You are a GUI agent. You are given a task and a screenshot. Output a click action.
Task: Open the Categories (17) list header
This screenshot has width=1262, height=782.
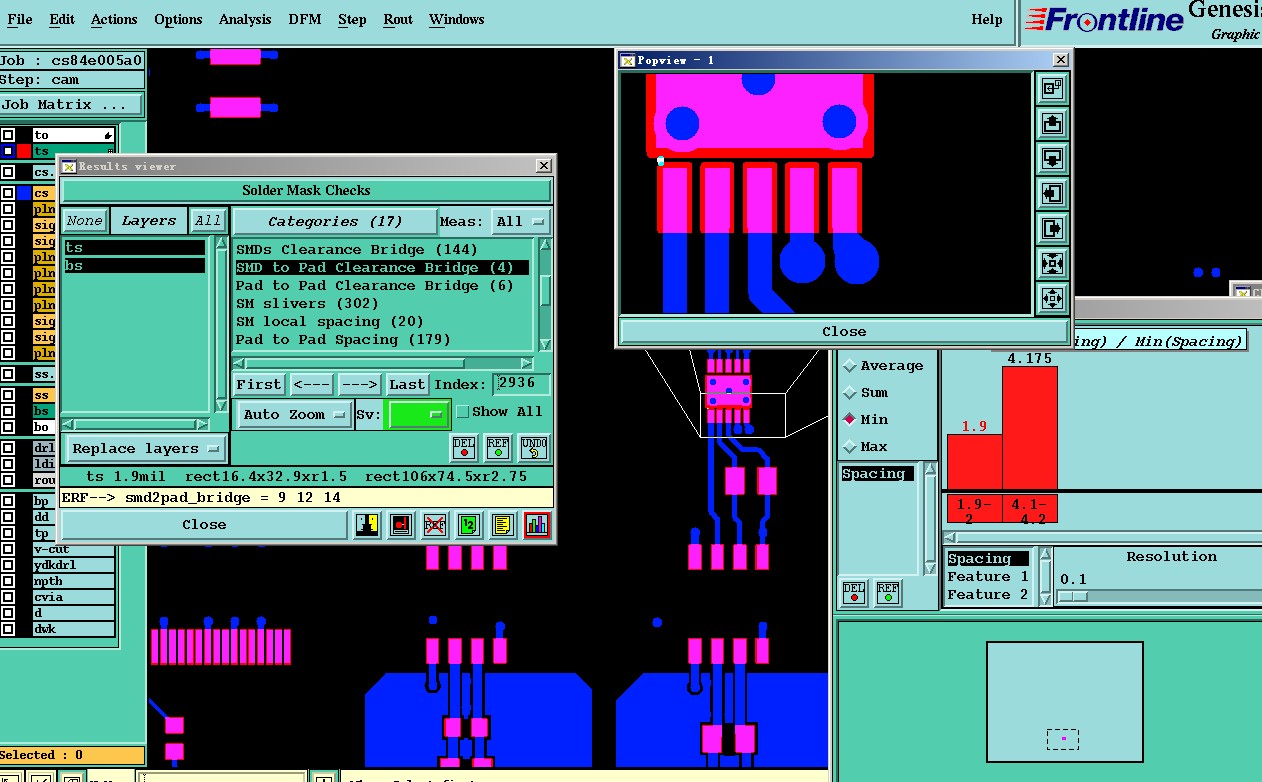335,221
